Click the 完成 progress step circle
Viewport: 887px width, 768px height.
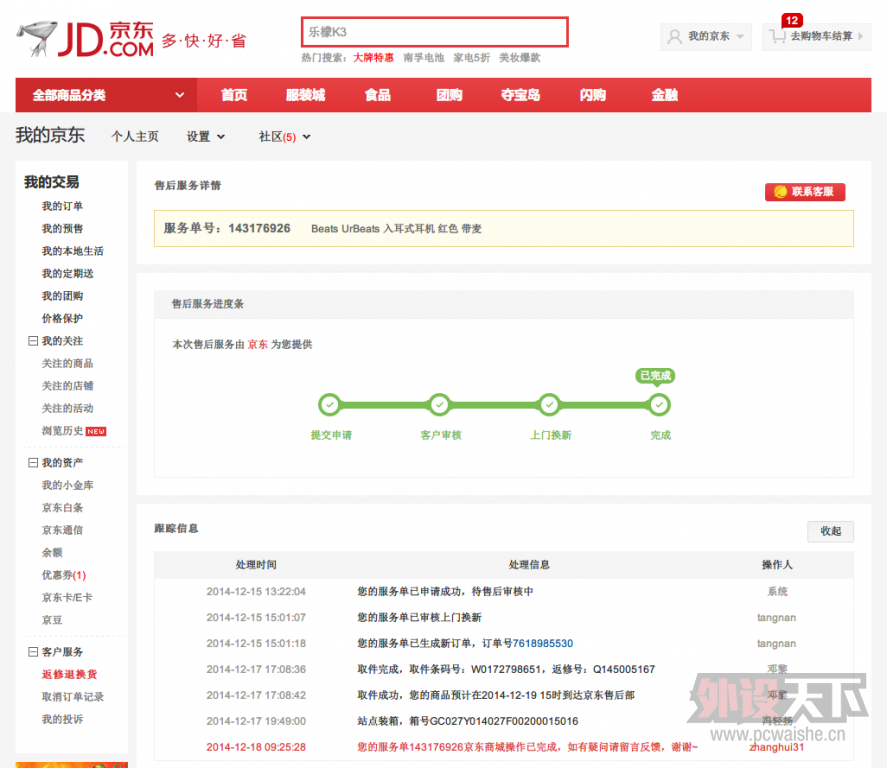(659, 404)
